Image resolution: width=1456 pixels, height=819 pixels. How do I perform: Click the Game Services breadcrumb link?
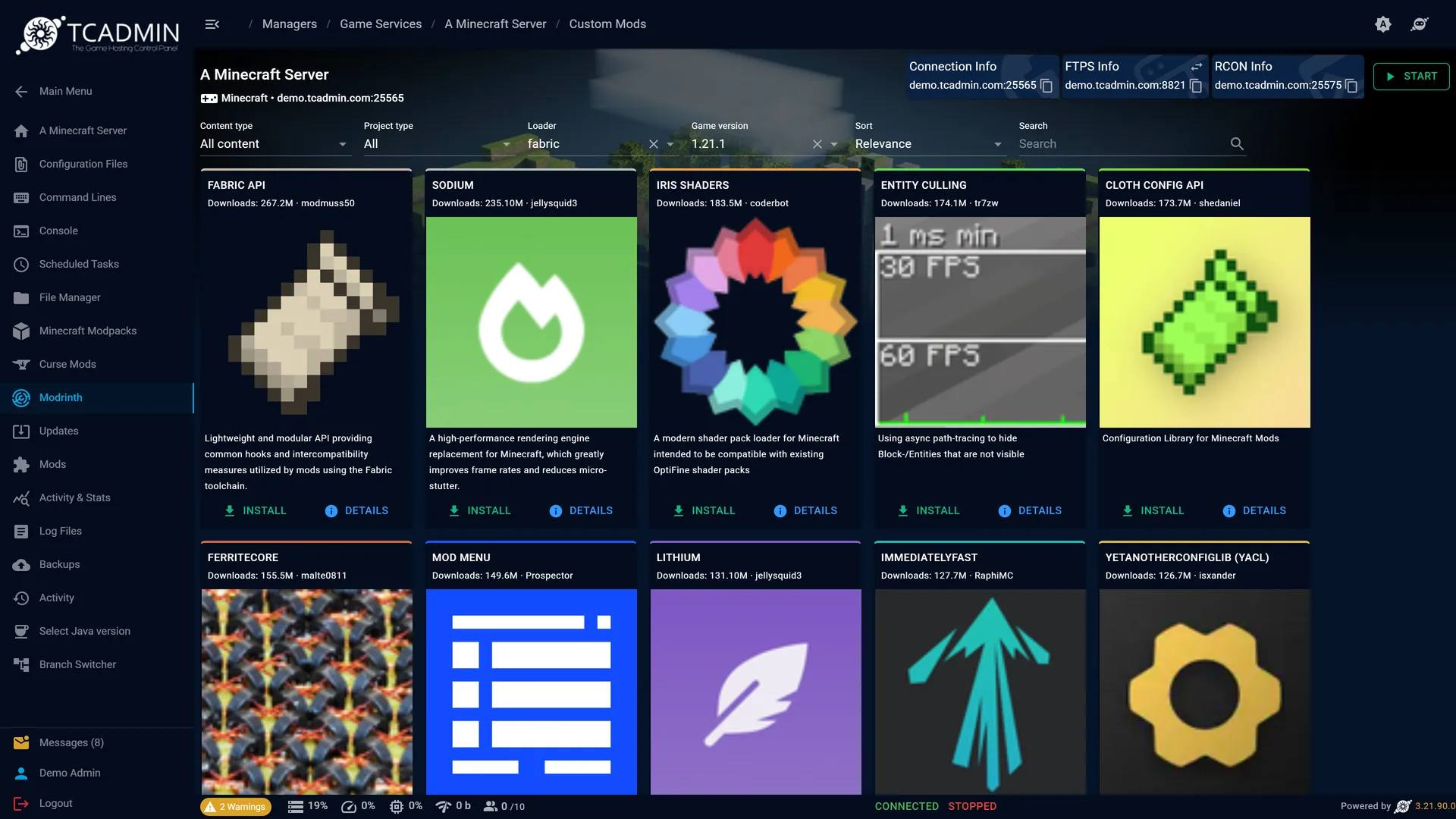pos(381,24)
